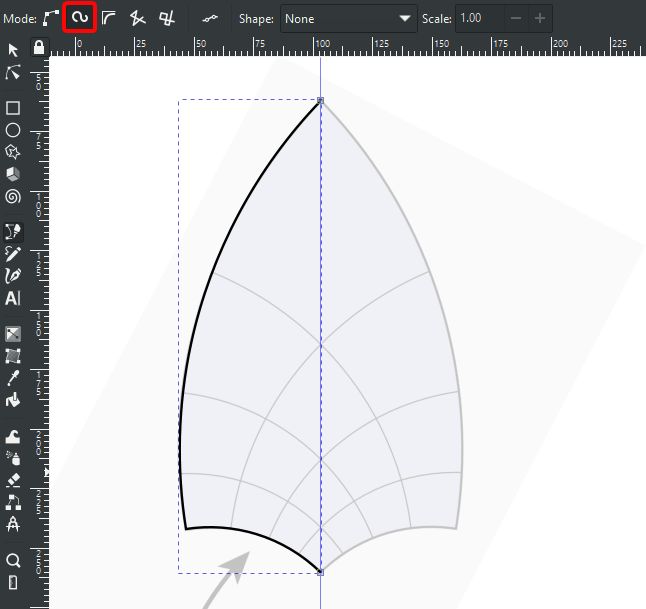Screen dimensions: 646x609
Task: Open the Shape dropdown showing None
Action: click(349, 19)
